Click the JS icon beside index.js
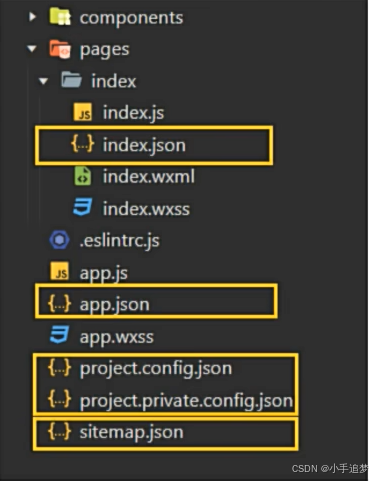This screenshot has height=481, width=373. [83, 112]
